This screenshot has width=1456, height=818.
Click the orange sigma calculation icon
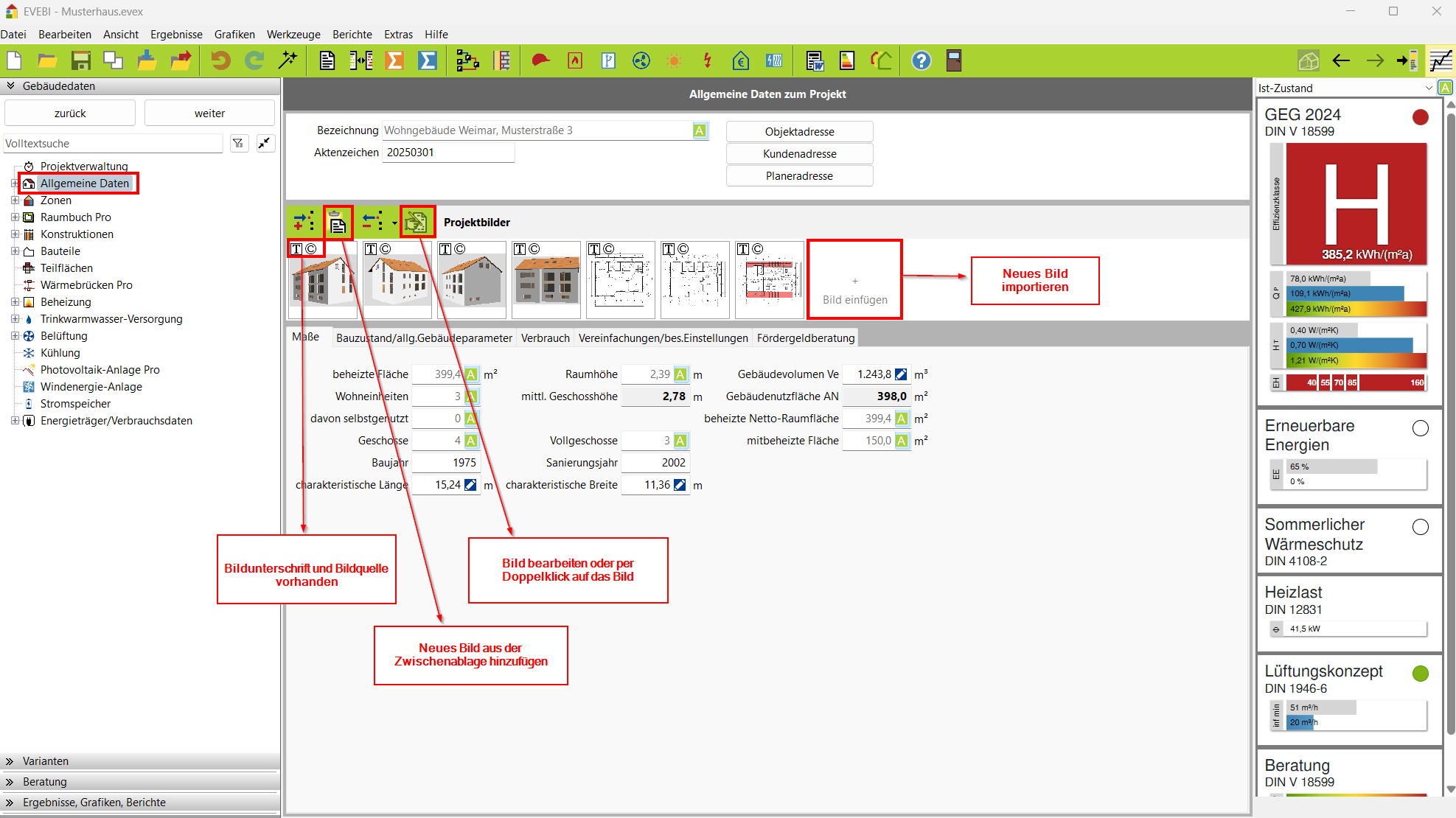395,61
